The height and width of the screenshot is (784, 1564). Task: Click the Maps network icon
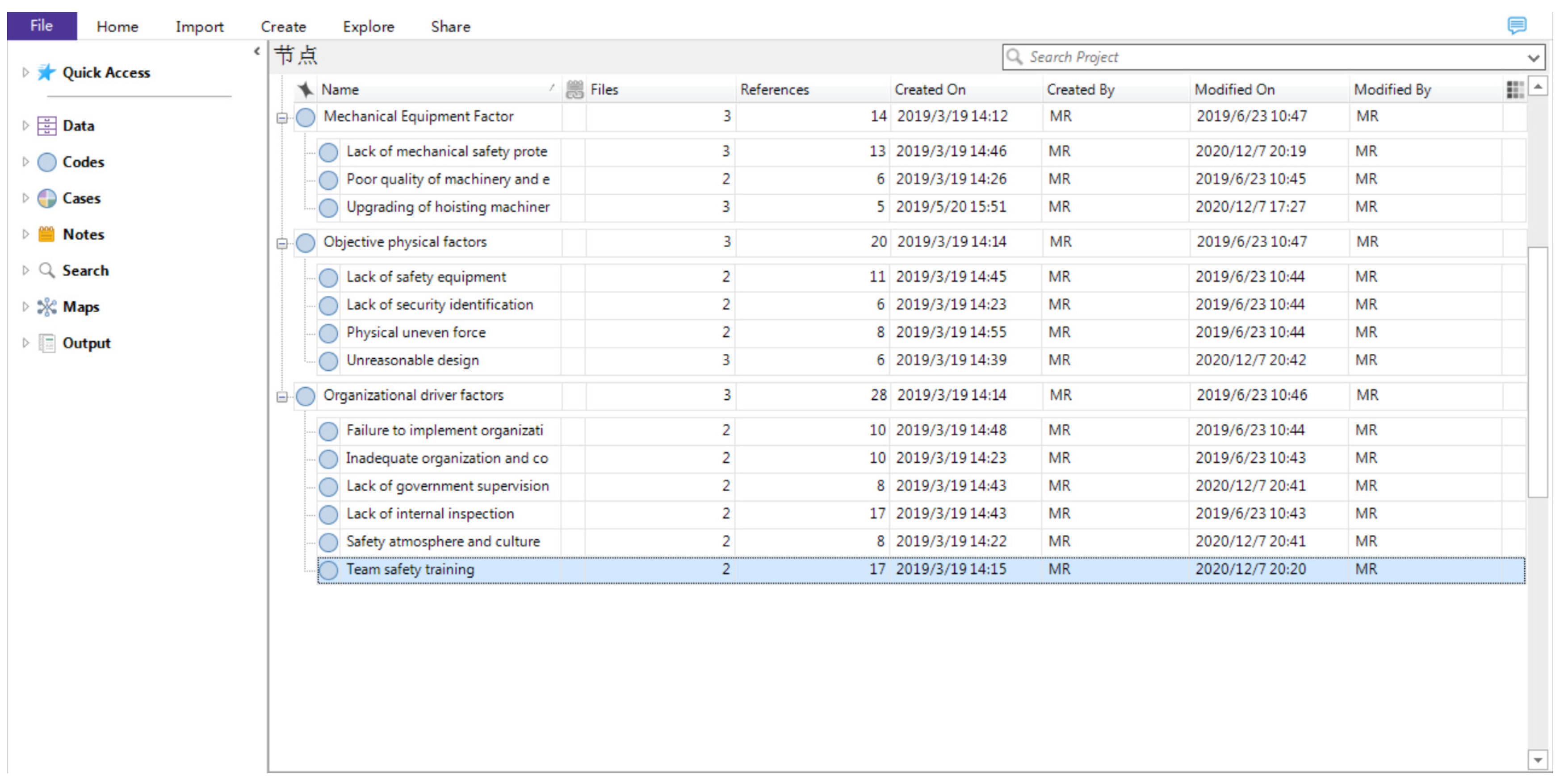(47, 307)
